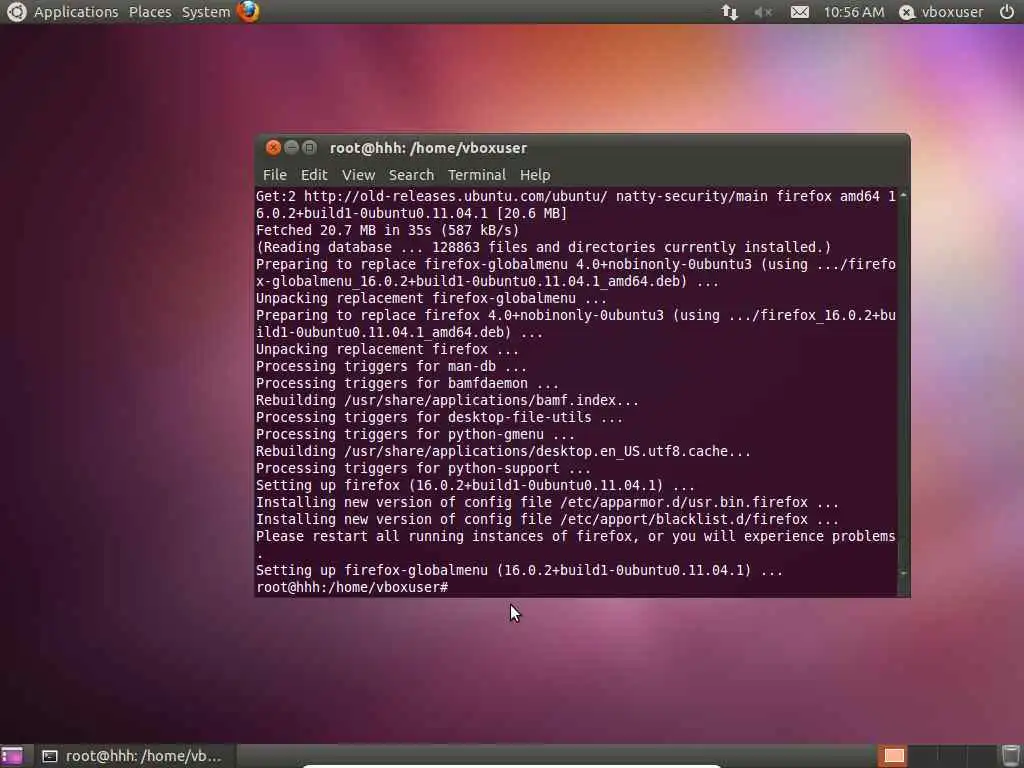Viewport: 1024px width, 768px height.
Task: Click 'Processing triggers for man-db' line
Action: click(x=391, y=366)
